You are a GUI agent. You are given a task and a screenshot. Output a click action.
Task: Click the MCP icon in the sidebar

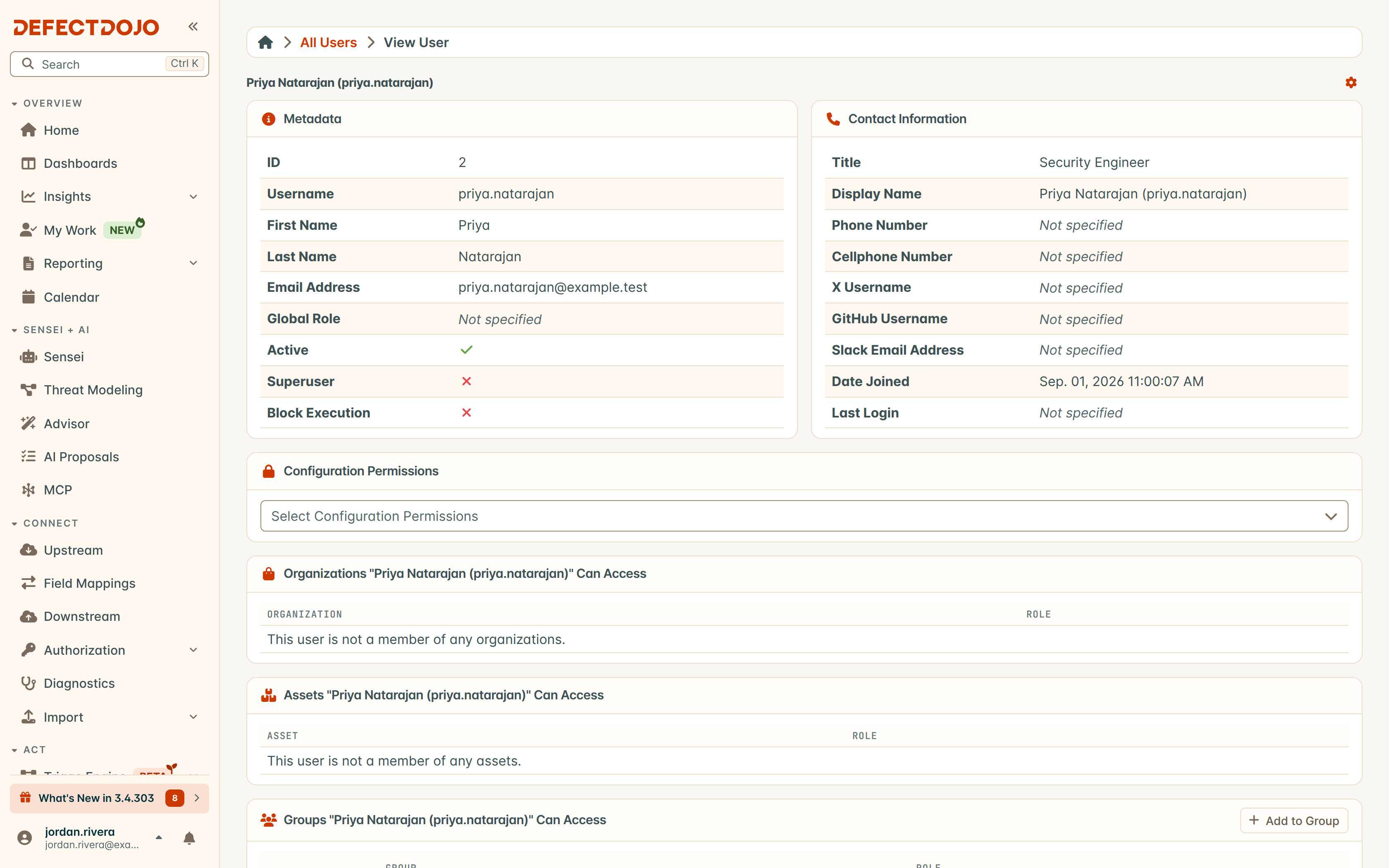coord(28,490)
